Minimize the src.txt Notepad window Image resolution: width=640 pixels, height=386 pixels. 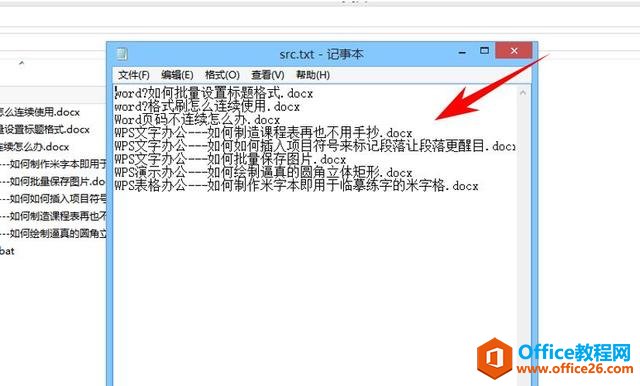462,53
